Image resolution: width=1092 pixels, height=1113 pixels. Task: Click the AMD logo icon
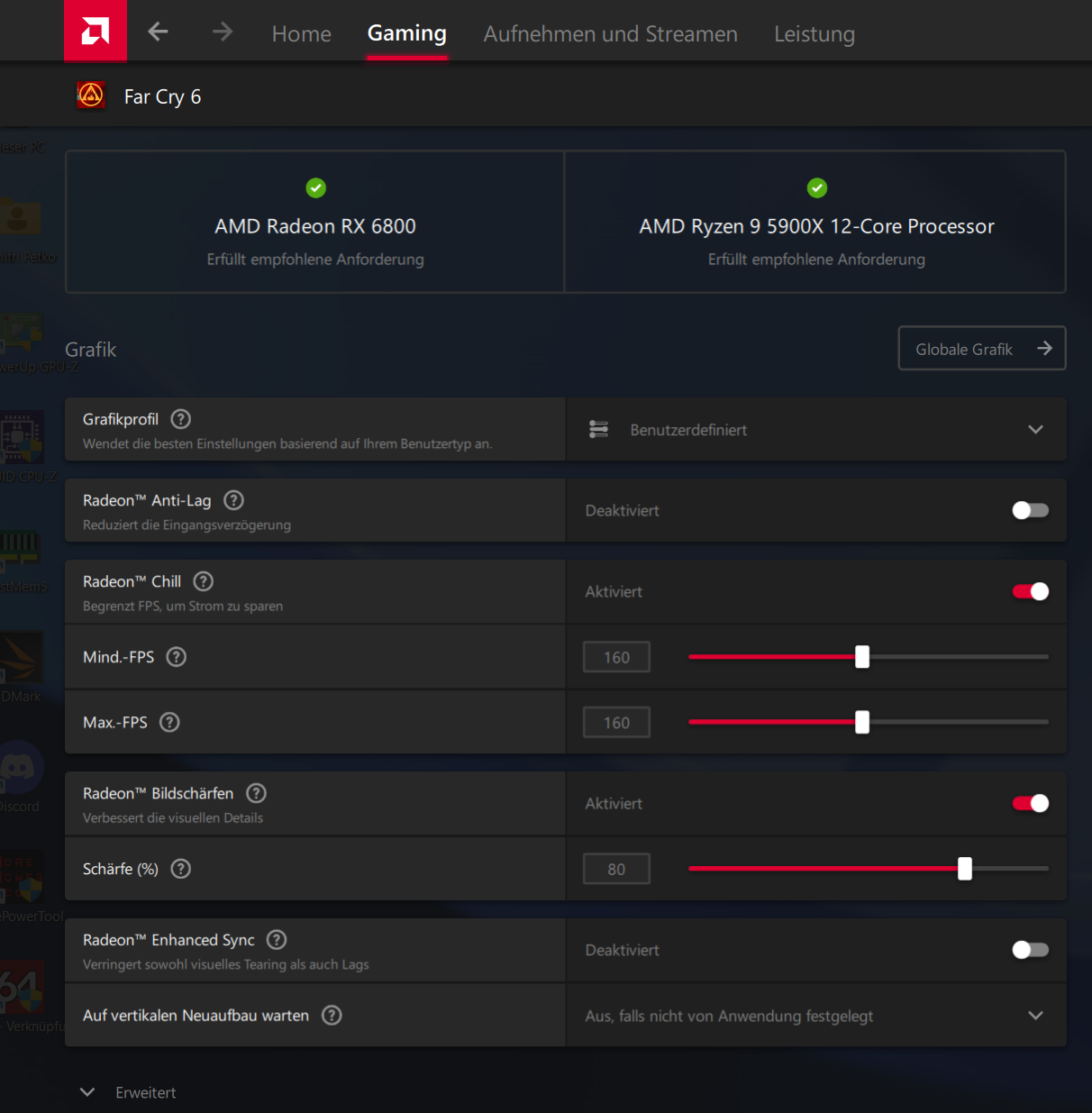click(x=96, y=31)
